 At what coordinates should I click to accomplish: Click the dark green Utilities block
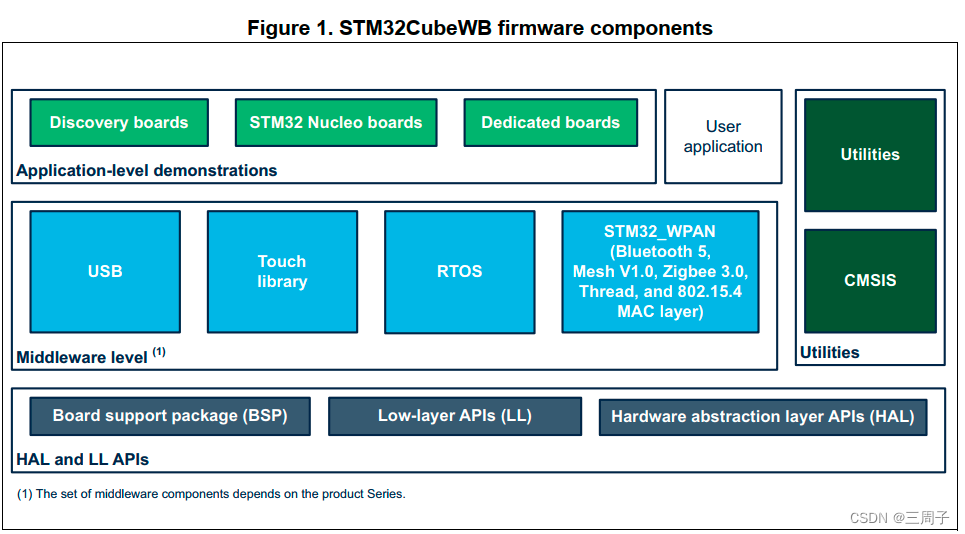870,155
